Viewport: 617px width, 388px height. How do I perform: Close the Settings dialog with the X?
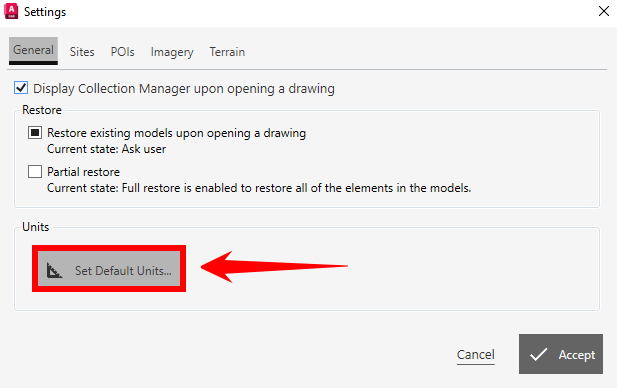click(604, 11)
